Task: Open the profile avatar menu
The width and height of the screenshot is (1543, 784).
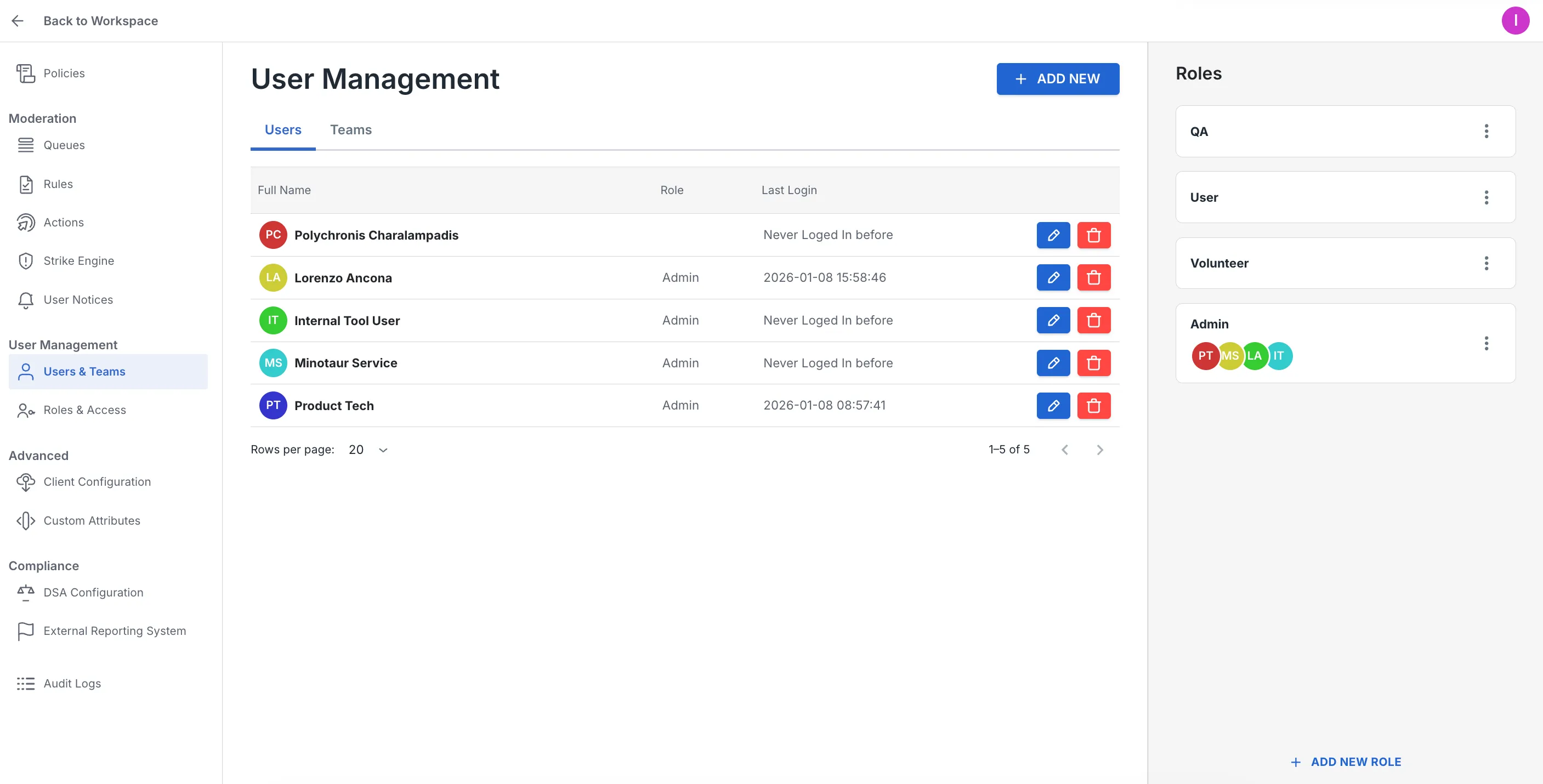Action: coord(1516,21)
